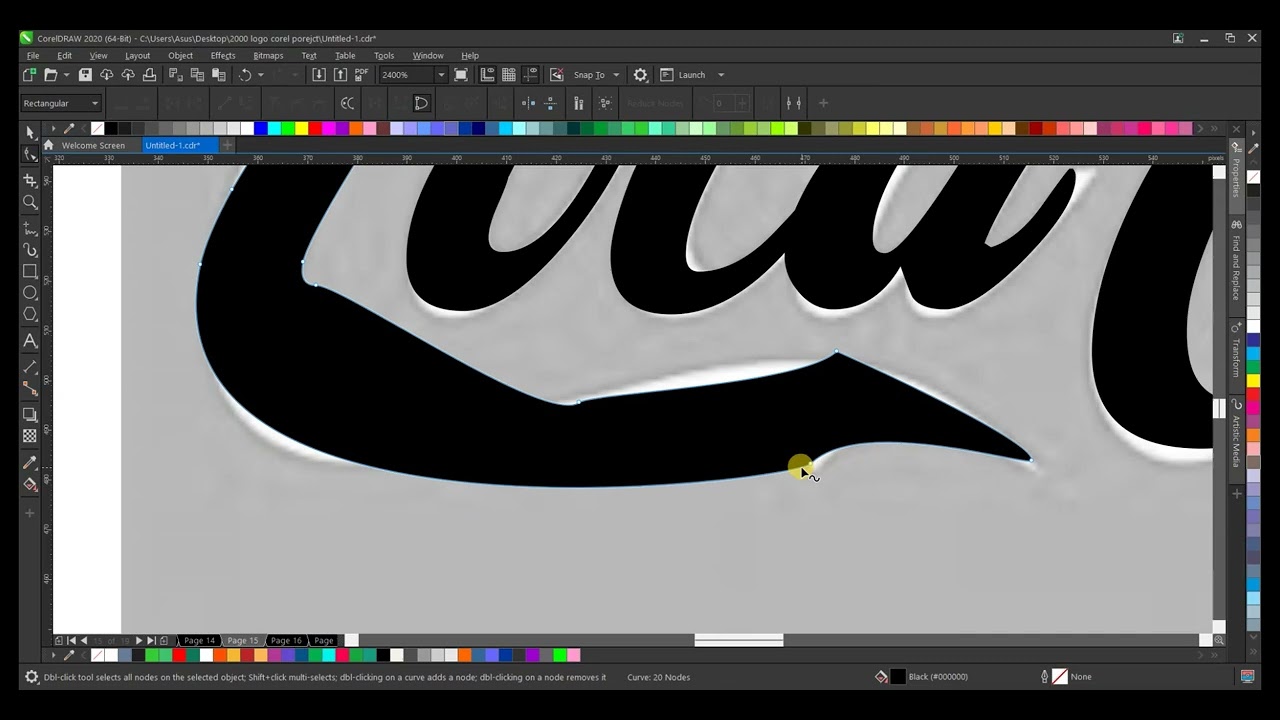Pick the Color Eyedropper tool in toolbox

pos(30,463)
